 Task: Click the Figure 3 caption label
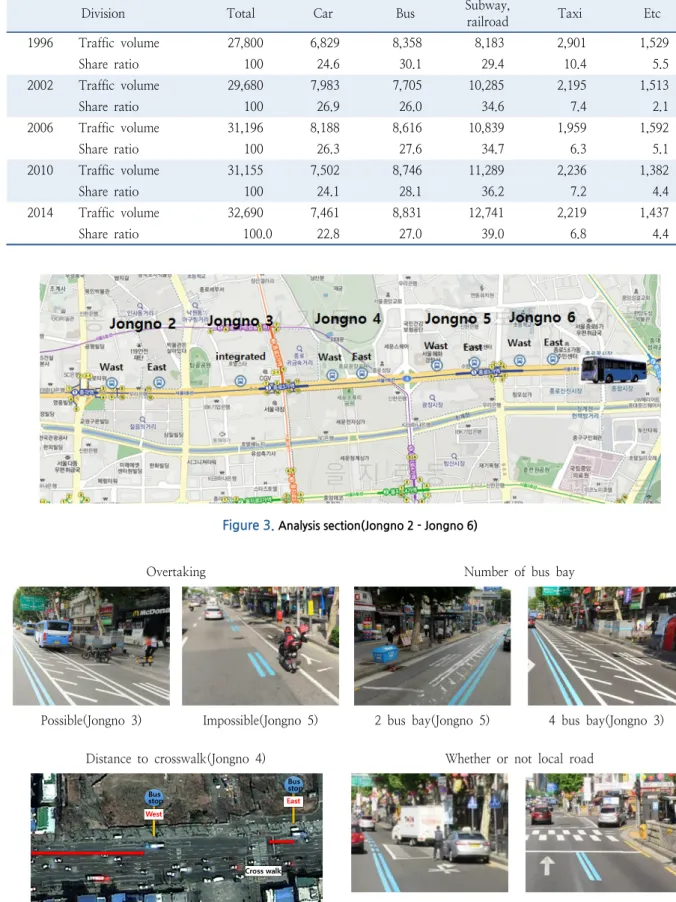248,525
